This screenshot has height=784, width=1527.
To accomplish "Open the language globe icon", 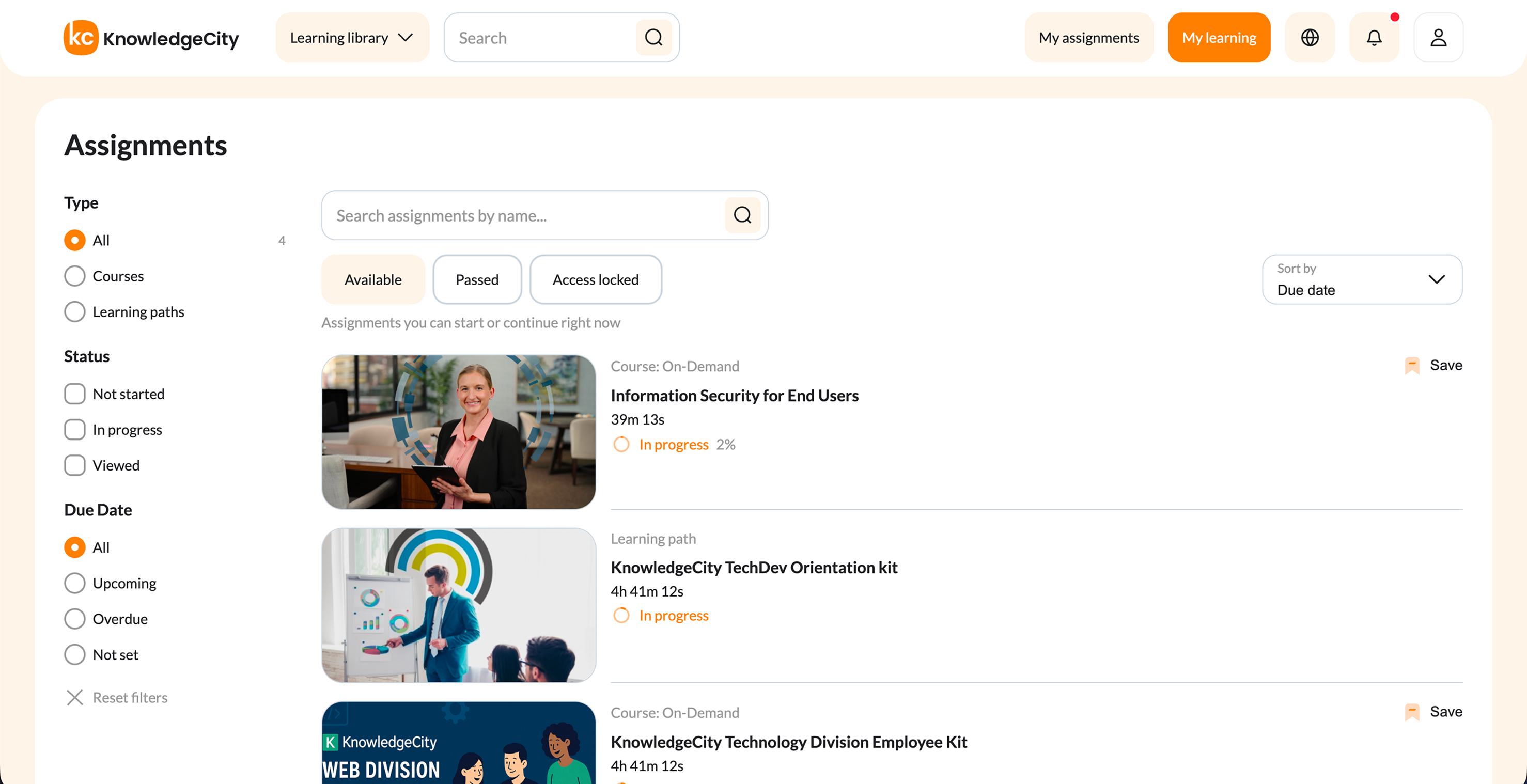I will [x=1310, y=37].
